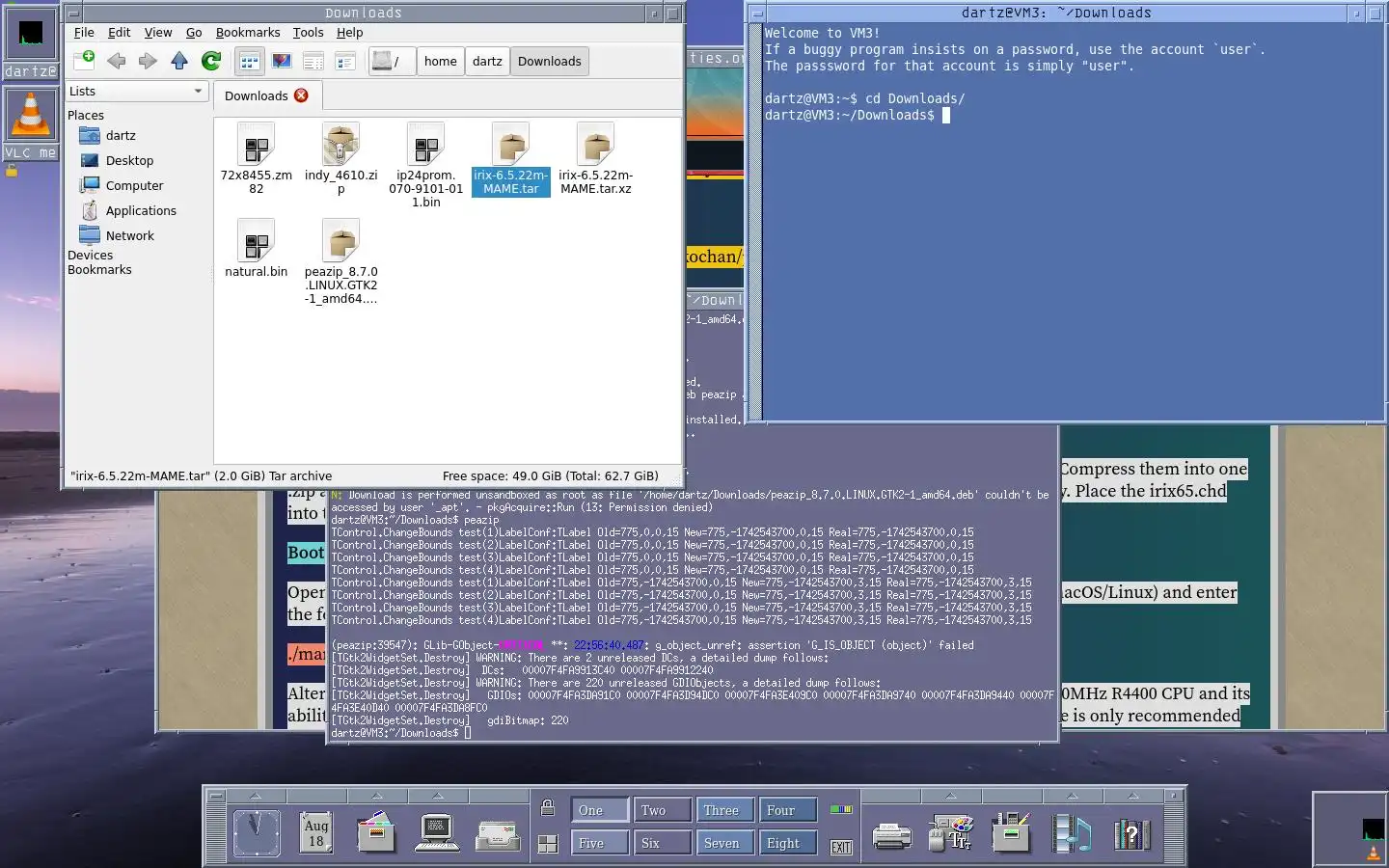The height and width of the screenshot is (868, 1389).
Task: Expand the subpanel arrow above terminal icon
Action: click(x=438, y=796)
